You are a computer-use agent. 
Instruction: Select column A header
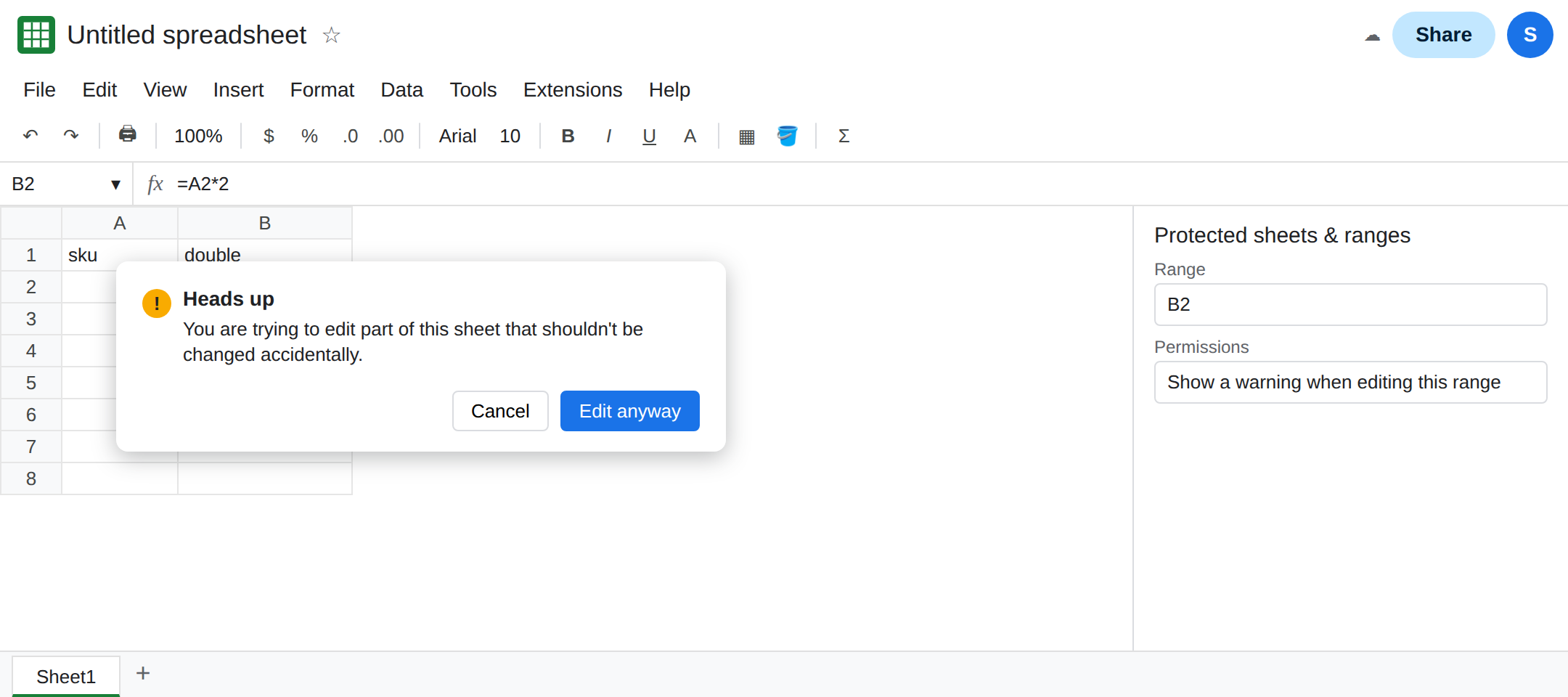pos(120,223)
